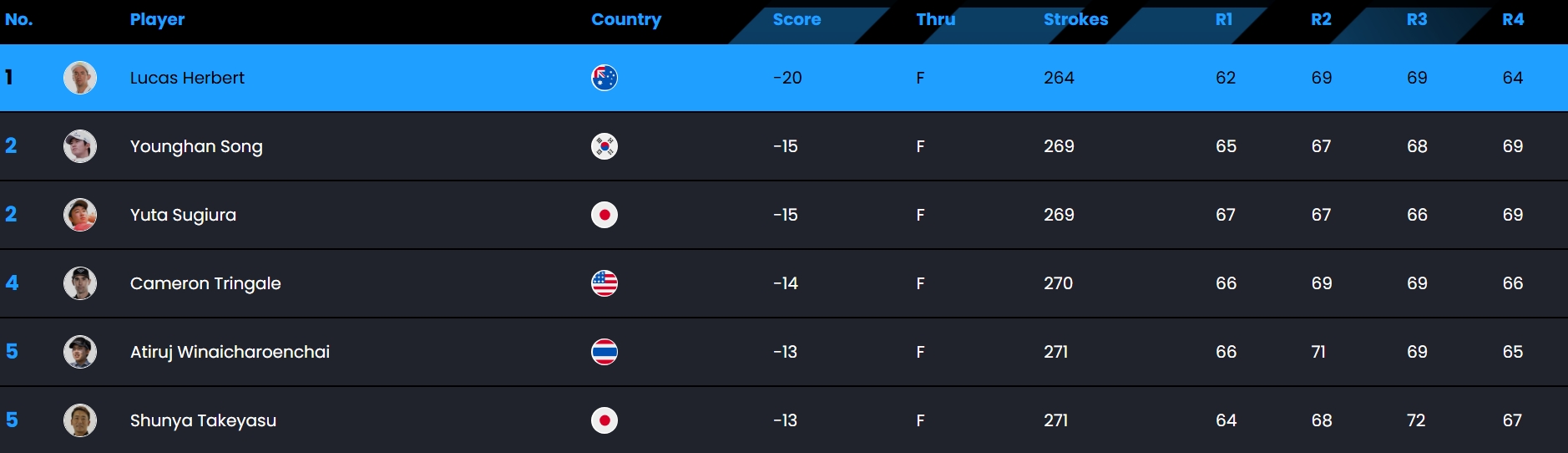Image resolution: width=1568 pixels, height=453 pixels.
Task: Open Lucas Herbert player link
Action: click(187, 78)
